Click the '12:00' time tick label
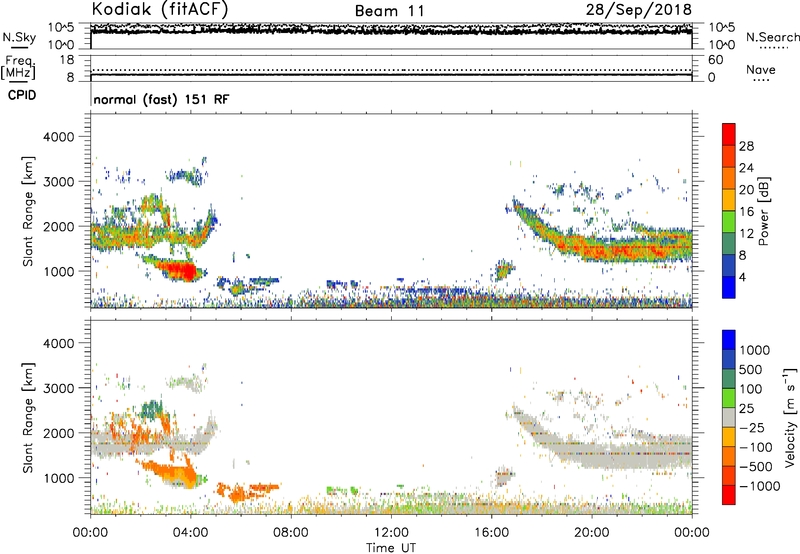The image size is (800, 554). 391,533
